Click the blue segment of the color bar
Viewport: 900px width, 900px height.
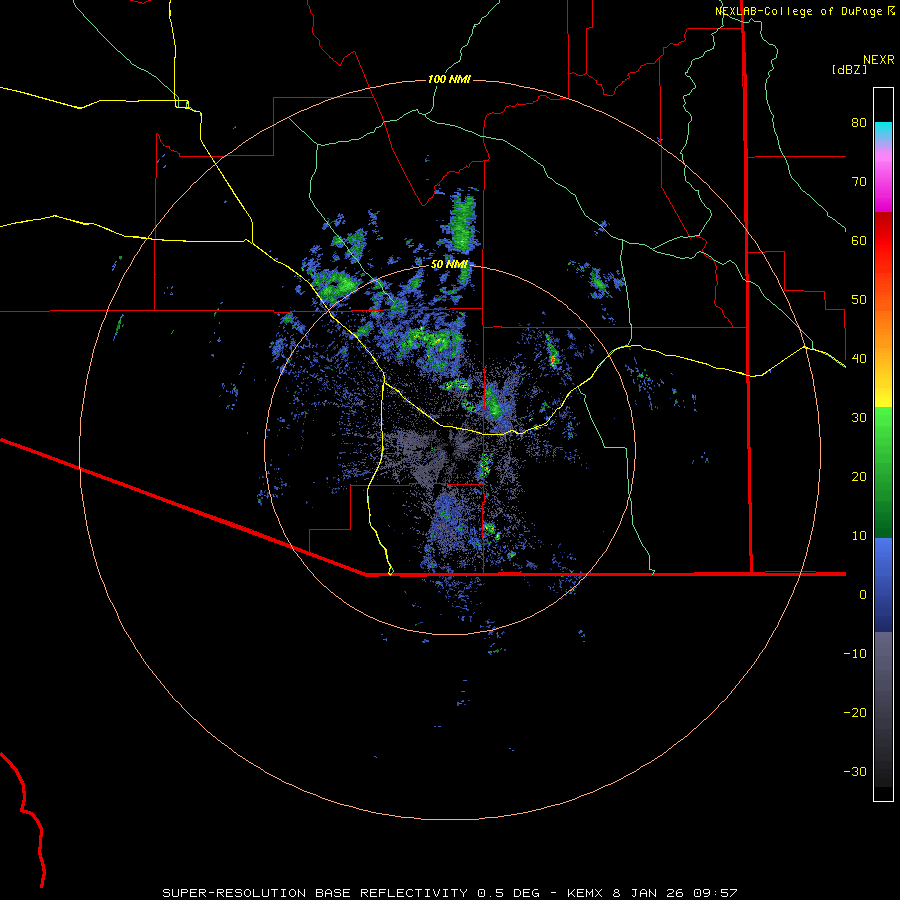coord(883,584)
